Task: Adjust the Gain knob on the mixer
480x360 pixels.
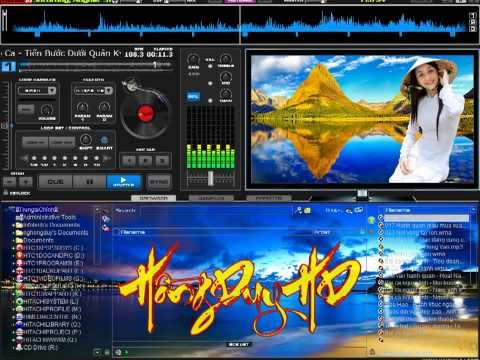Action: 193,59
